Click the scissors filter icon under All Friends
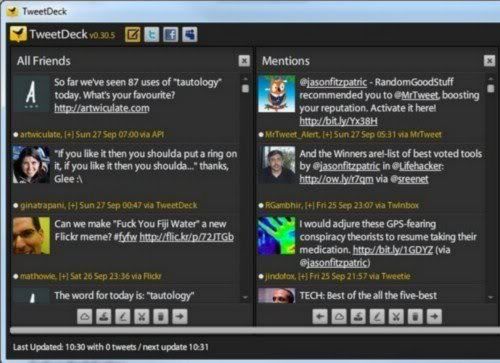This screenshot has width=500, height=363. tap(142, 316)
